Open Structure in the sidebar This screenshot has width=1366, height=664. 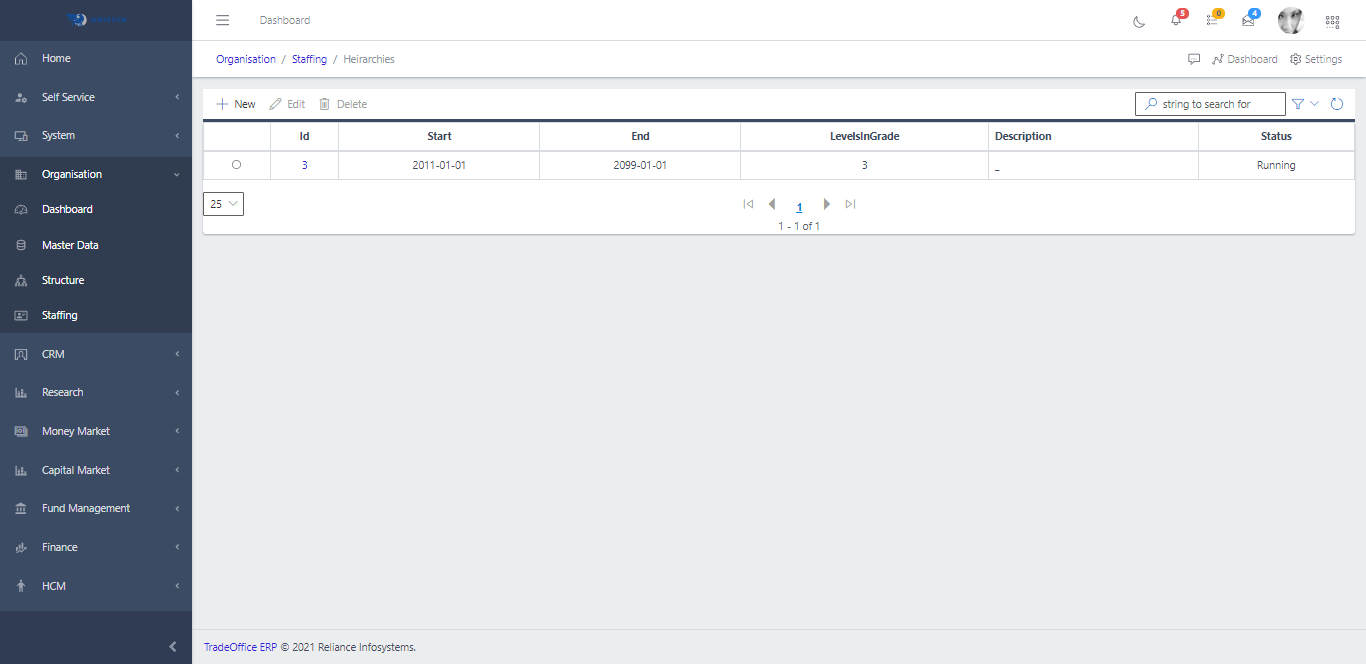click(63, 280)
